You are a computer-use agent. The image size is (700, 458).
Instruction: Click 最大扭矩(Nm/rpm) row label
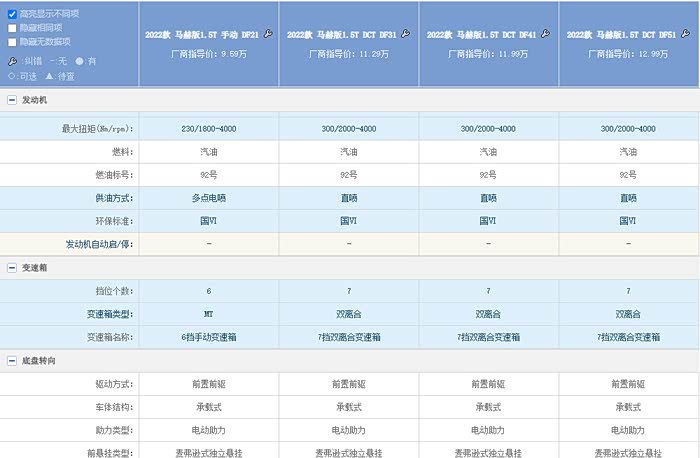coord(97,129)
